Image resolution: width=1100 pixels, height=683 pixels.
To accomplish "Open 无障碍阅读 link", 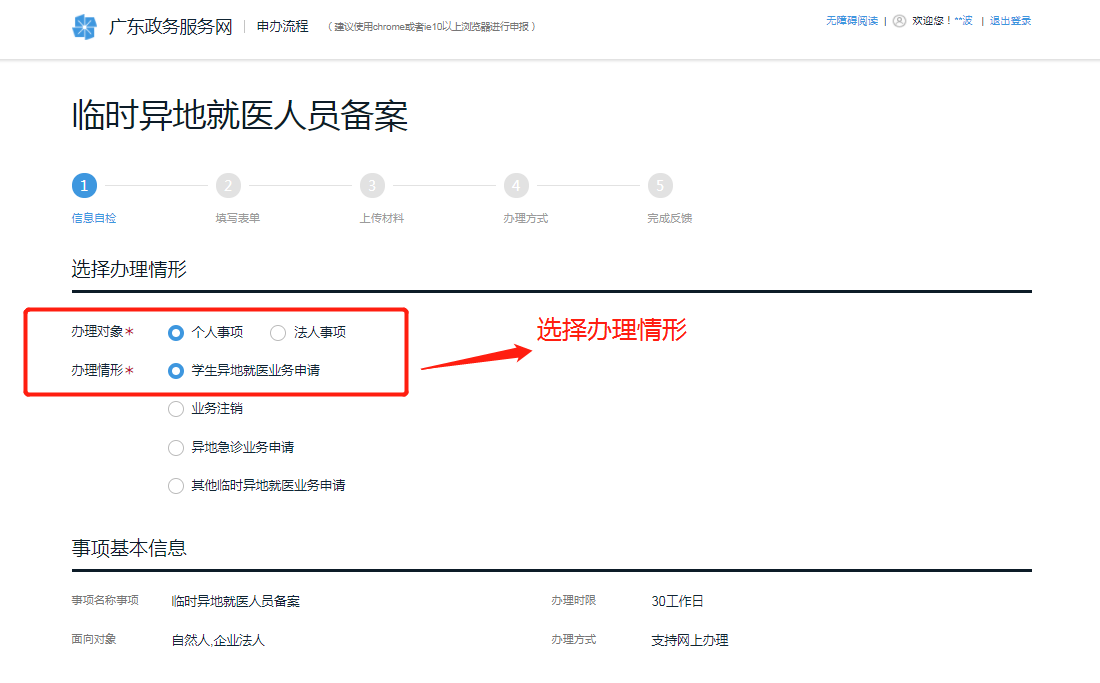I will pyautogui.click(x=852, y=21).
